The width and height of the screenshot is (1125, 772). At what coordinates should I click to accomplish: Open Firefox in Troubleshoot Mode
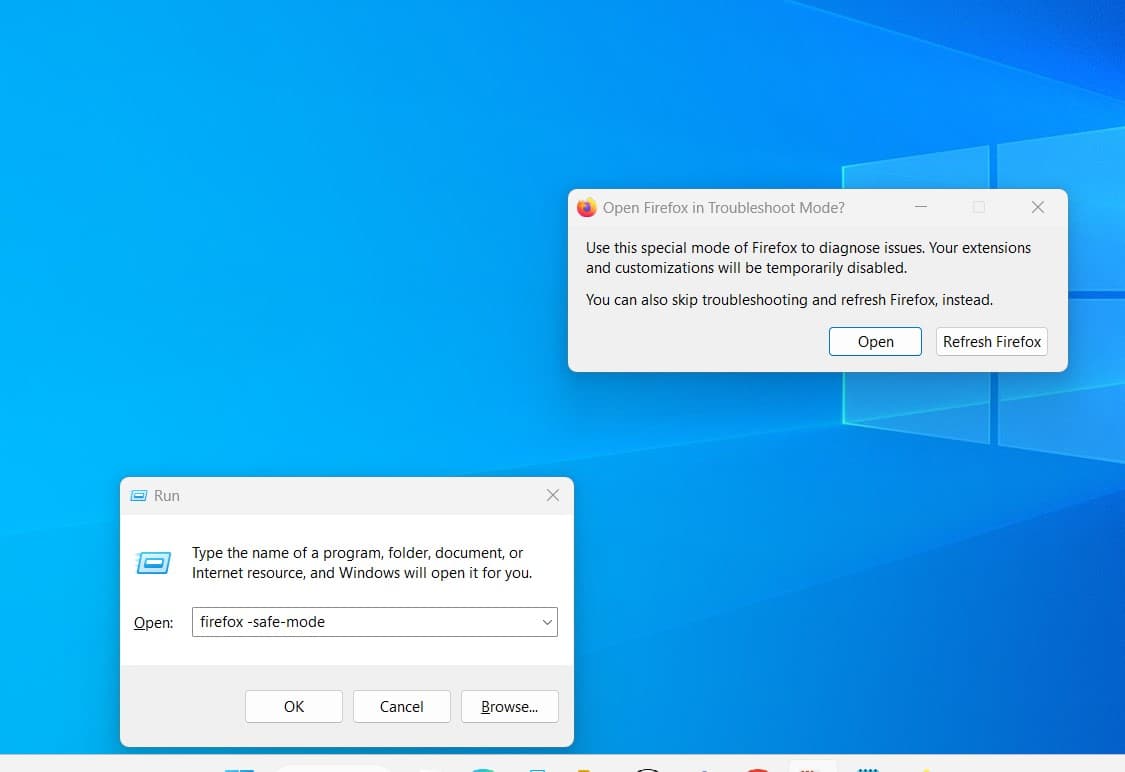[875, 342]
